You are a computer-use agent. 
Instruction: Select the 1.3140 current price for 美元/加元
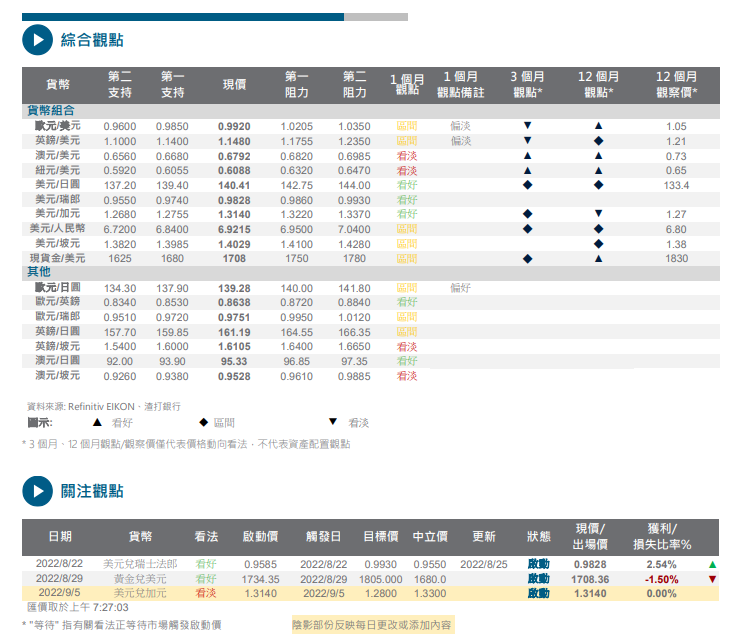coord(234,214)
